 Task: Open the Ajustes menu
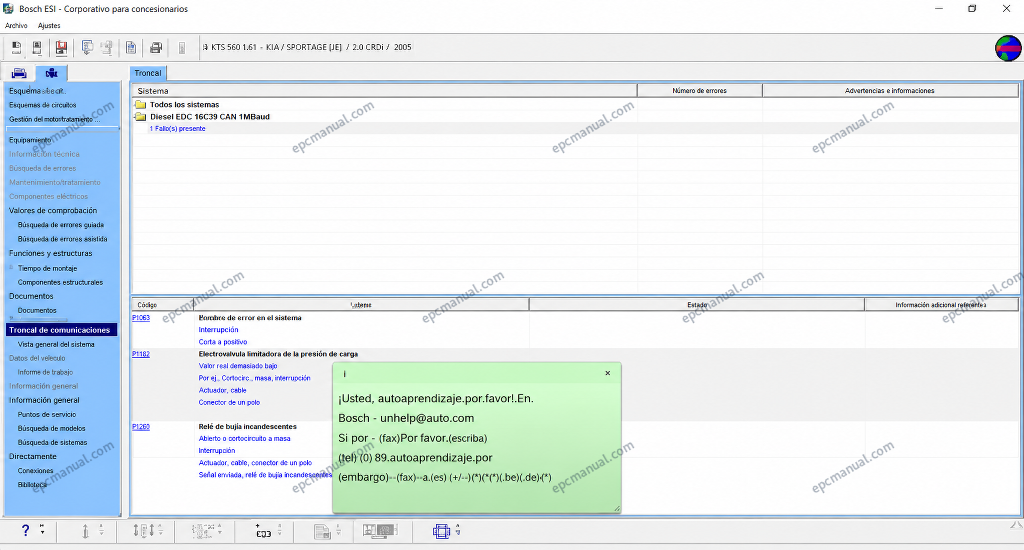click(x=49, y=25)
